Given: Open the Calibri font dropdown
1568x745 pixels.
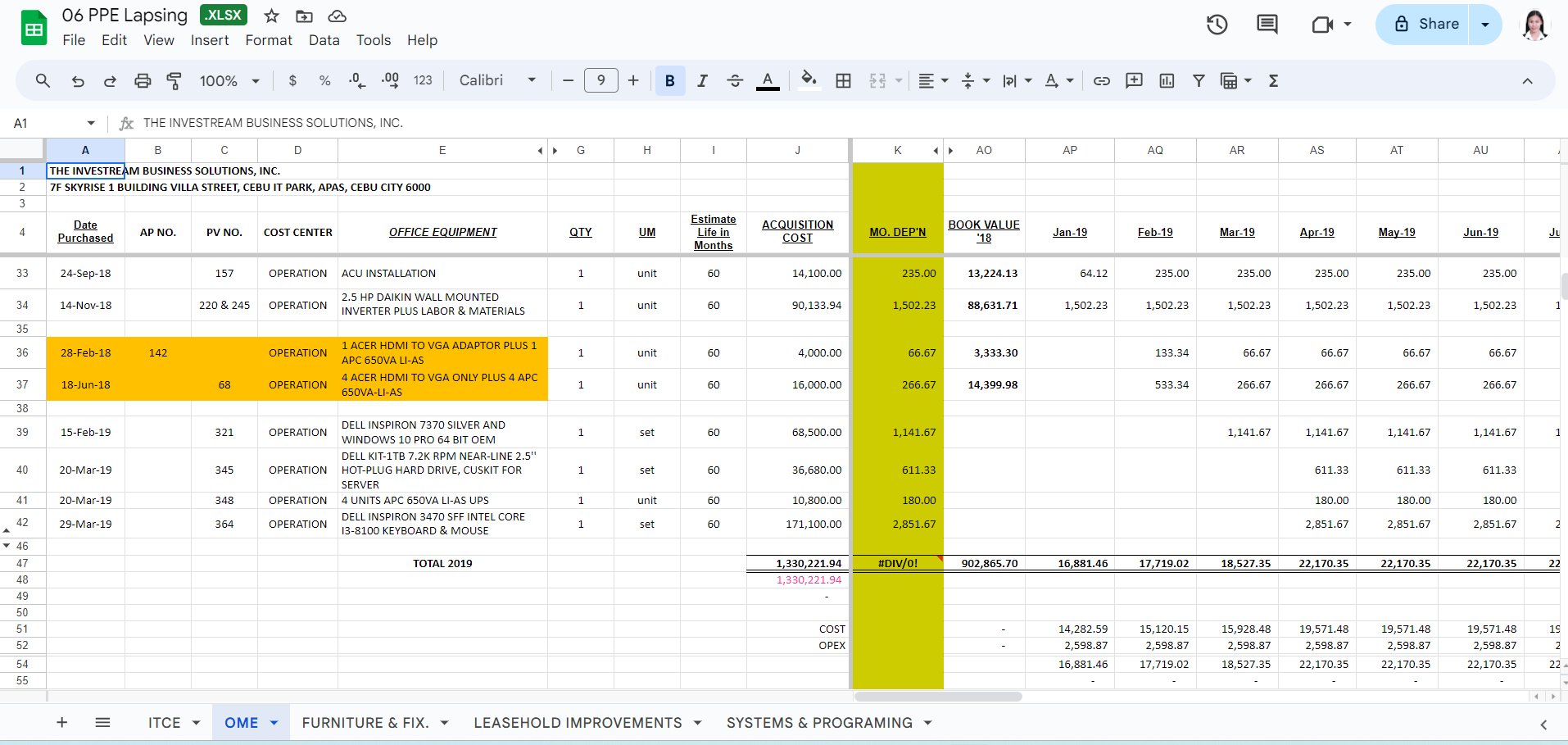Looking at the screenshot, I should pos(497,80).
